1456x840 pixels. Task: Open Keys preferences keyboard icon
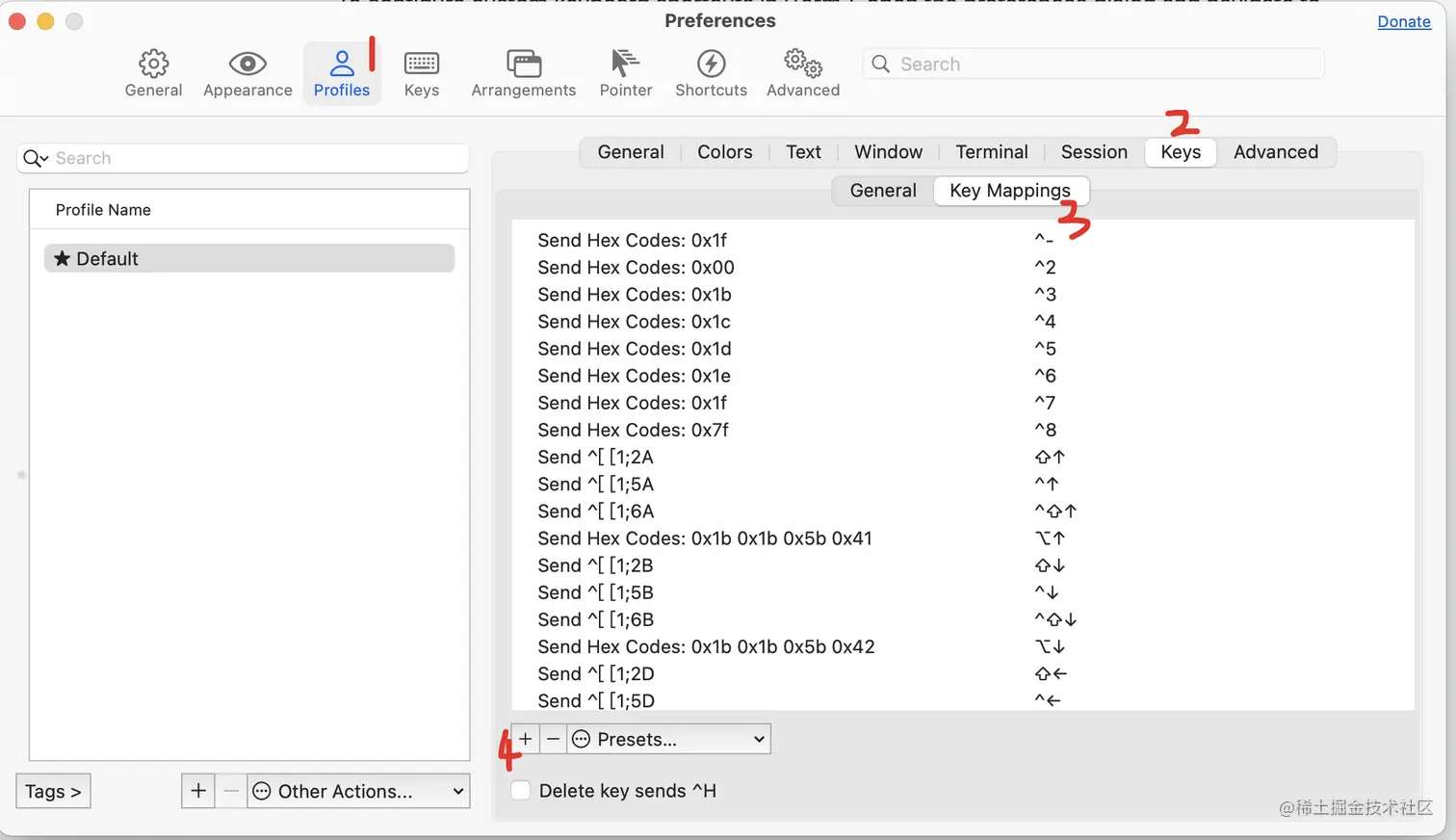click(x=422, y=64)
